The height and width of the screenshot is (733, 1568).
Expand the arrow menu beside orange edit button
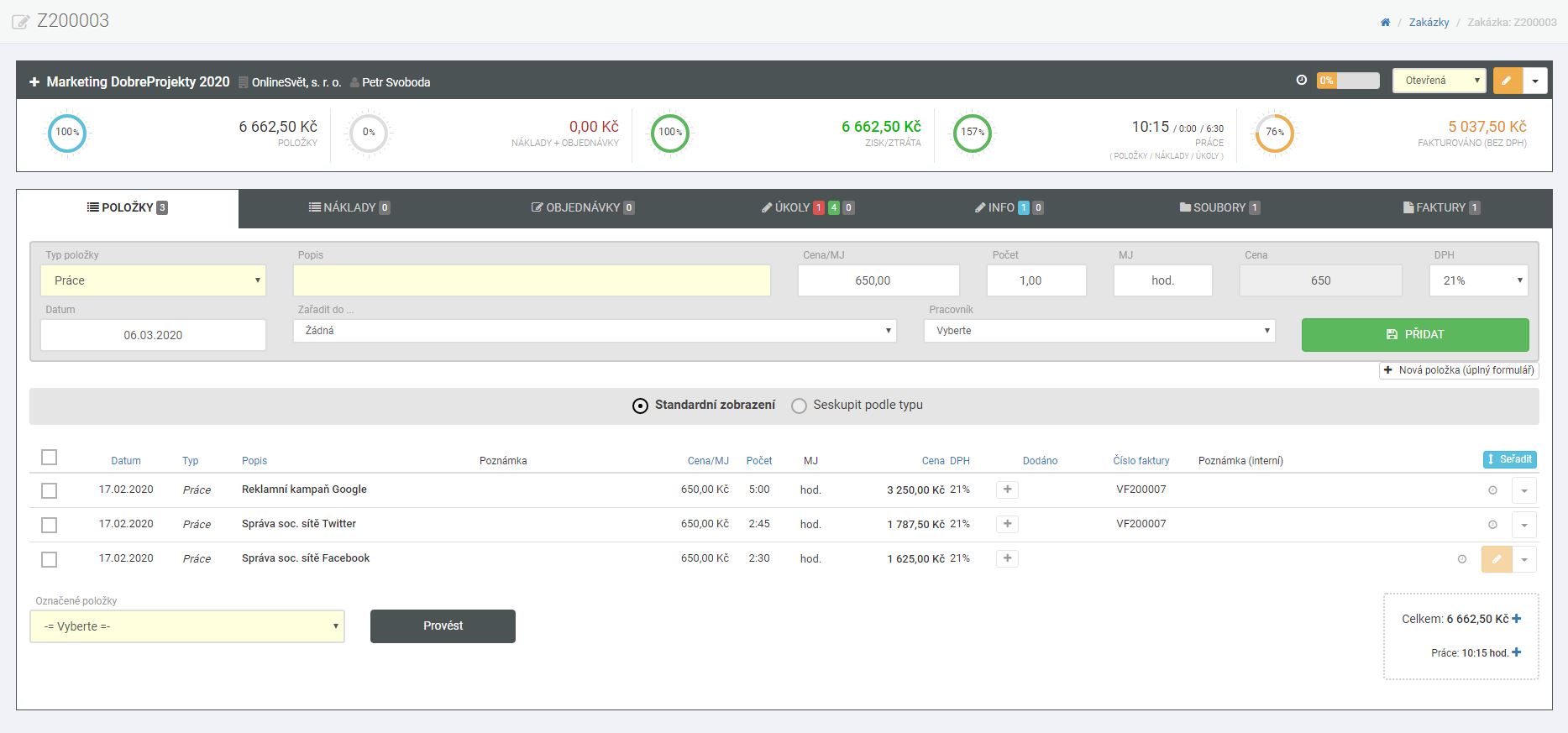(x=1535, y=81)
